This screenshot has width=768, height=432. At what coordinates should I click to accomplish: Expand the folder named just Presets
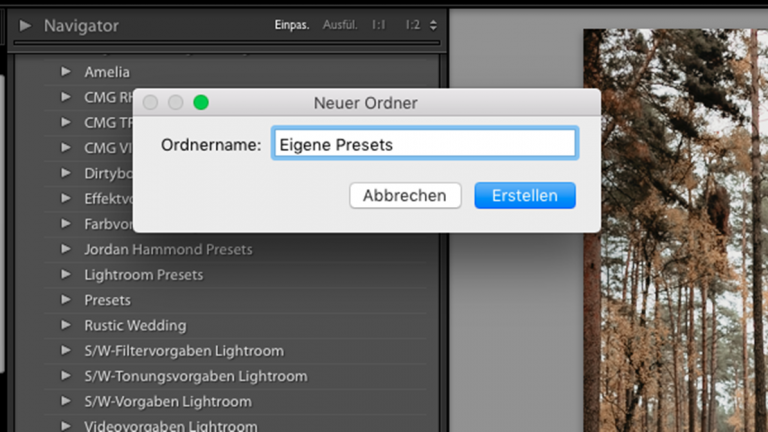[x=66, y=300]
